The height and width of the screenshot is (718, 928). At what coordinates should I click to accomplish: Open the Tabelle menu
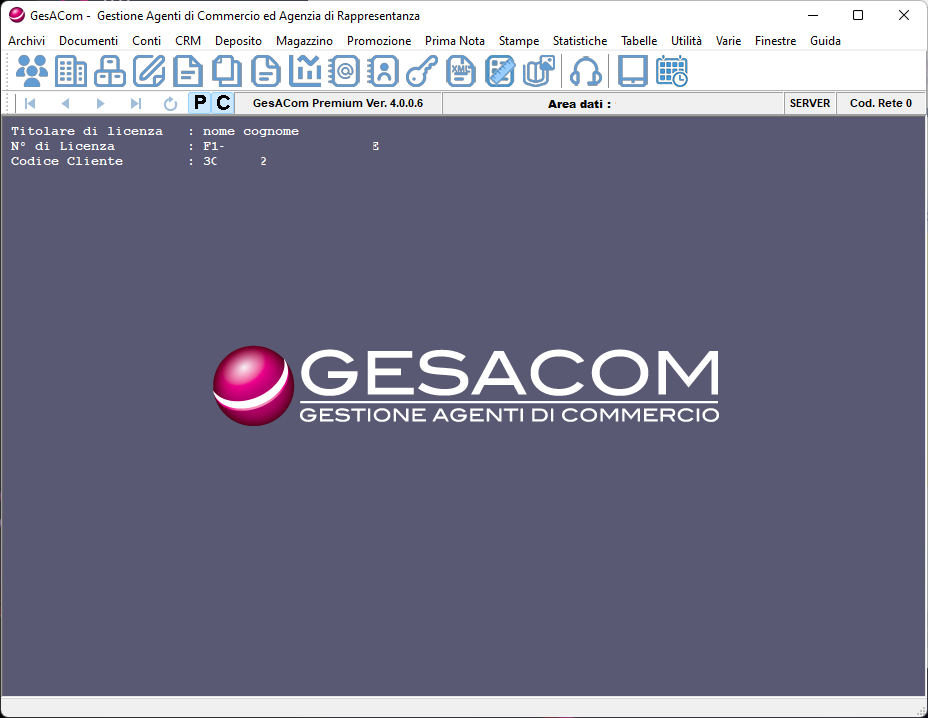coord(639,41)
